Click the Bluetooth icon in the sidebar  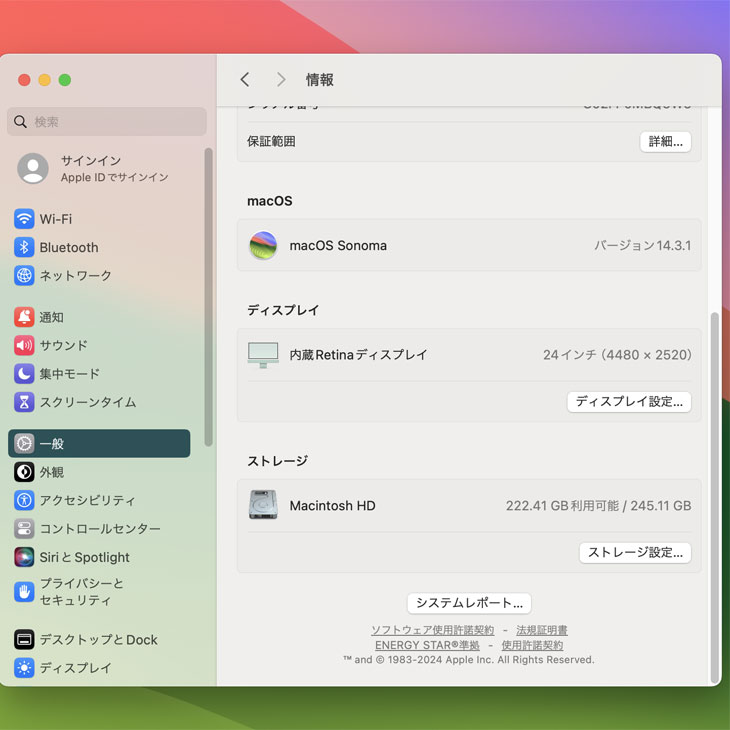(24, 247)
